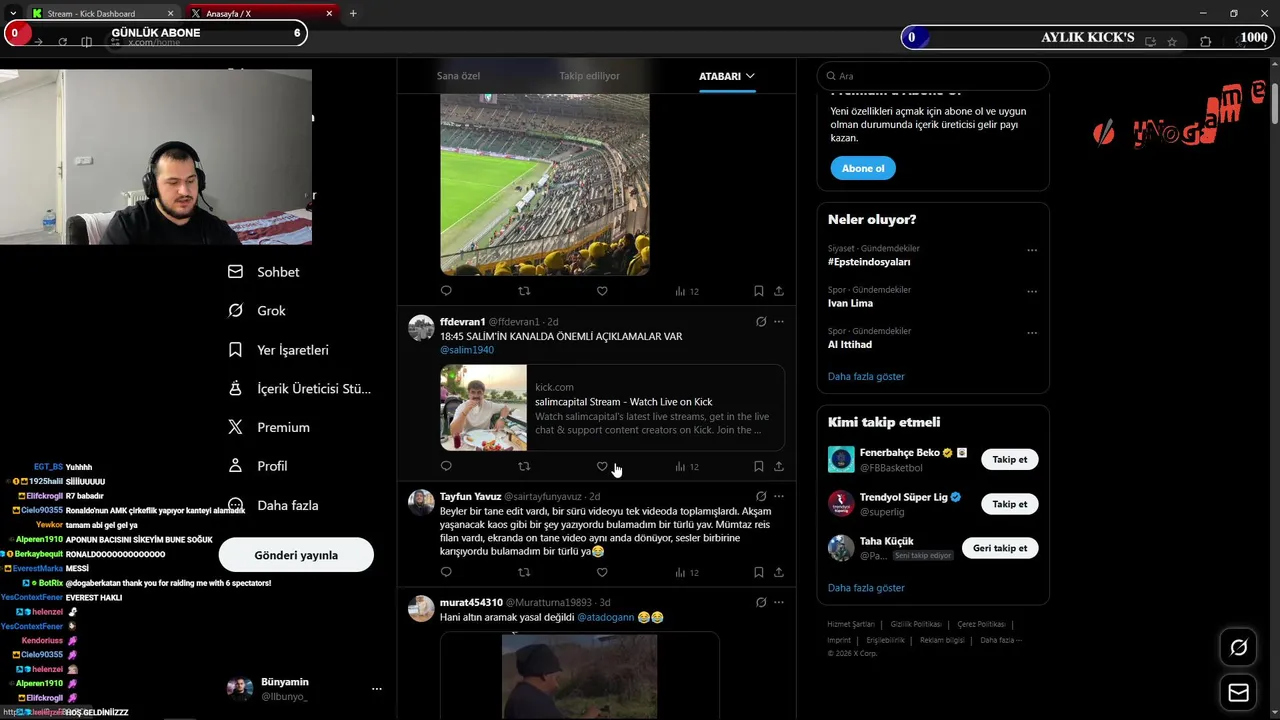Open more options for Ivan Lima trend
Viewport: 1280px width, 720px height.
tap(1032, 292)
